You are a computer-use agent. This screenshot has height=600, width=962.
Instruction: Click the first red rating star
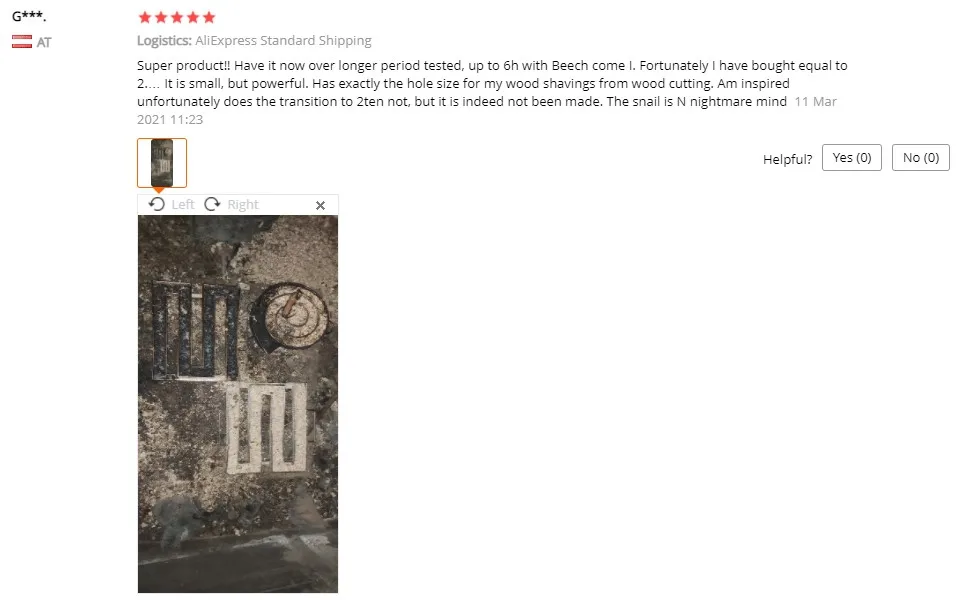(145, 17)
